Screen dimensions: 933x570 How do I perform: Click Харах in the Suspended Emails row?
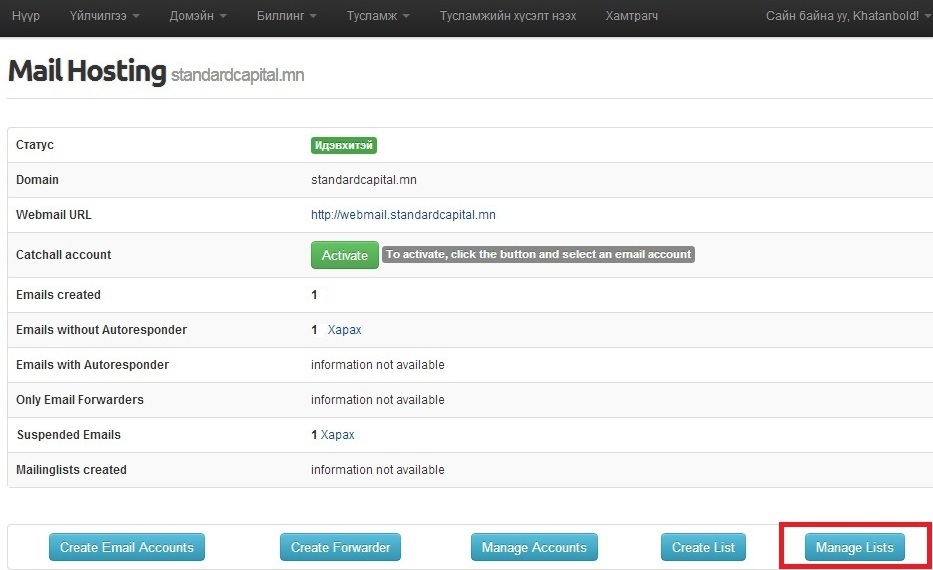(337, 435)
